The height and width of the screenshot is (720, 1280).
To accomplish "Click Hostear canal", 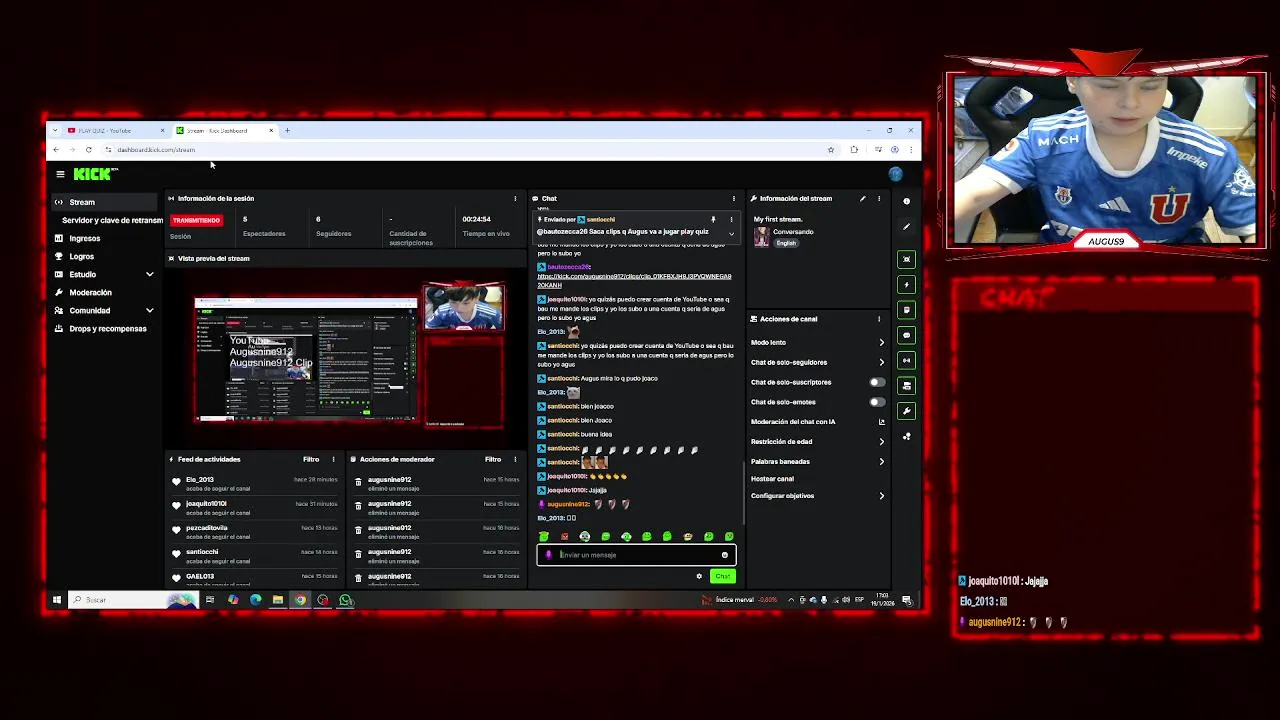I will (772, 479).
